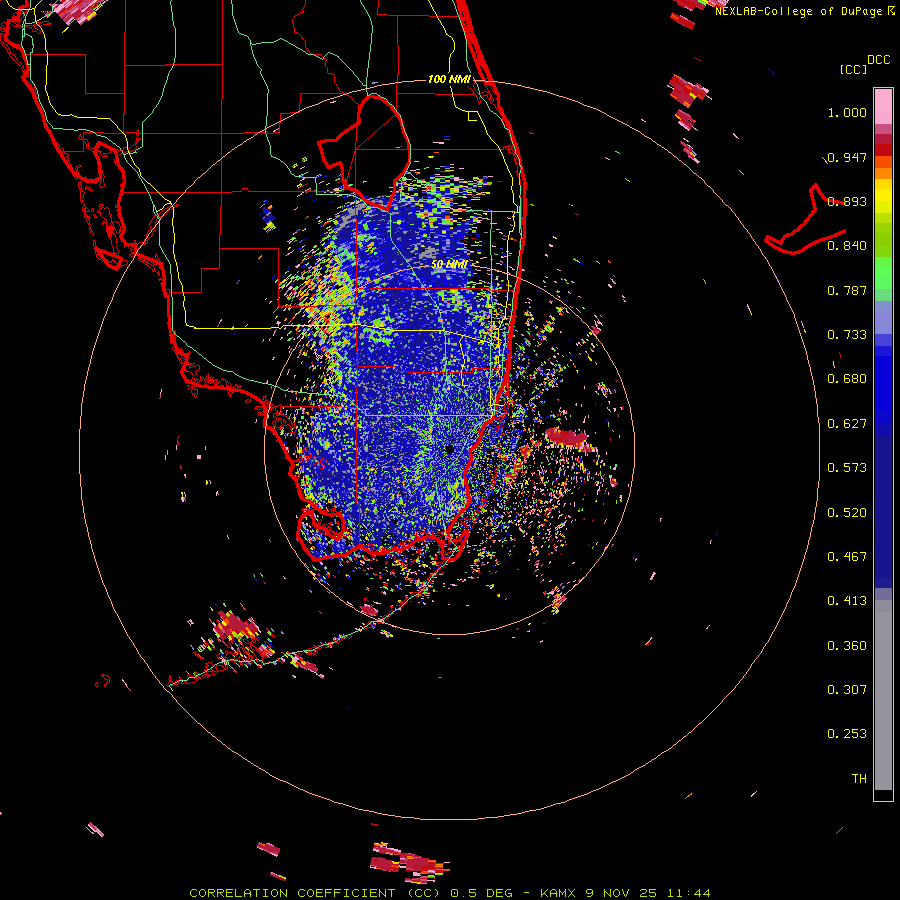The image size is (900, 900).
Task: Click the black KAMX radar site dot
Action: click(449, 449)
